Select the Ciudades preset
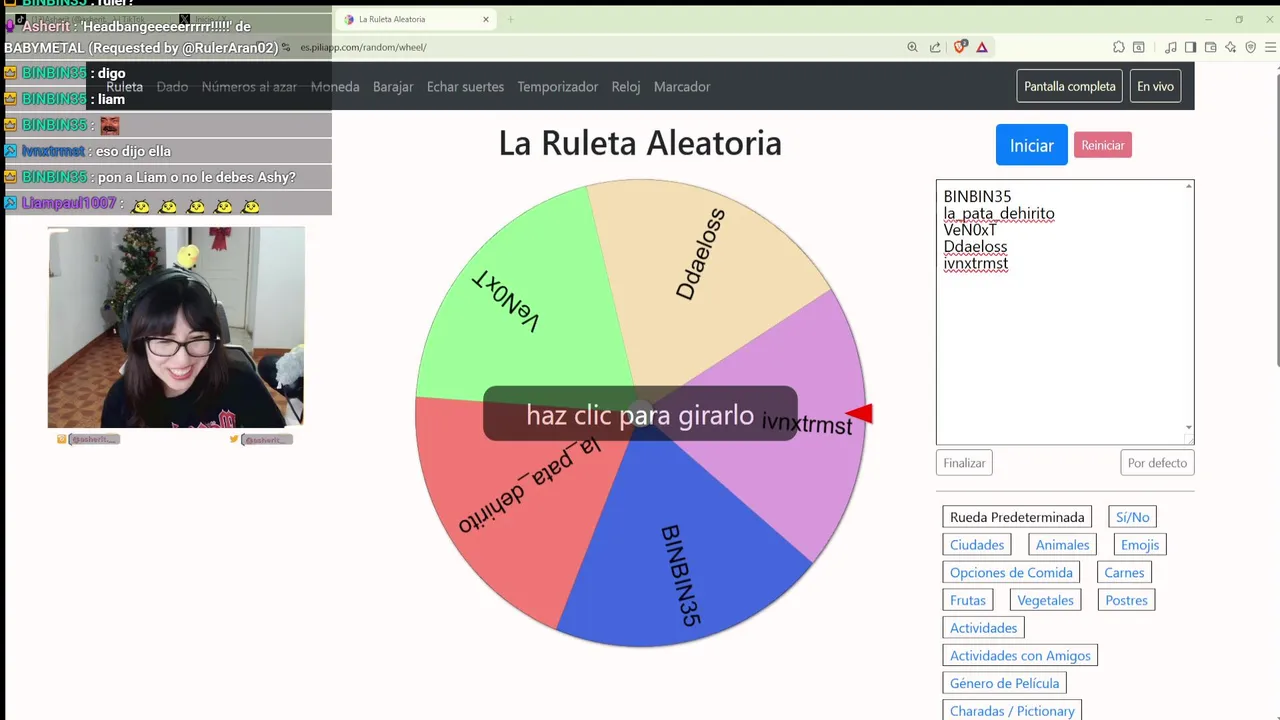1280x720 pixels. coord(977,545)
